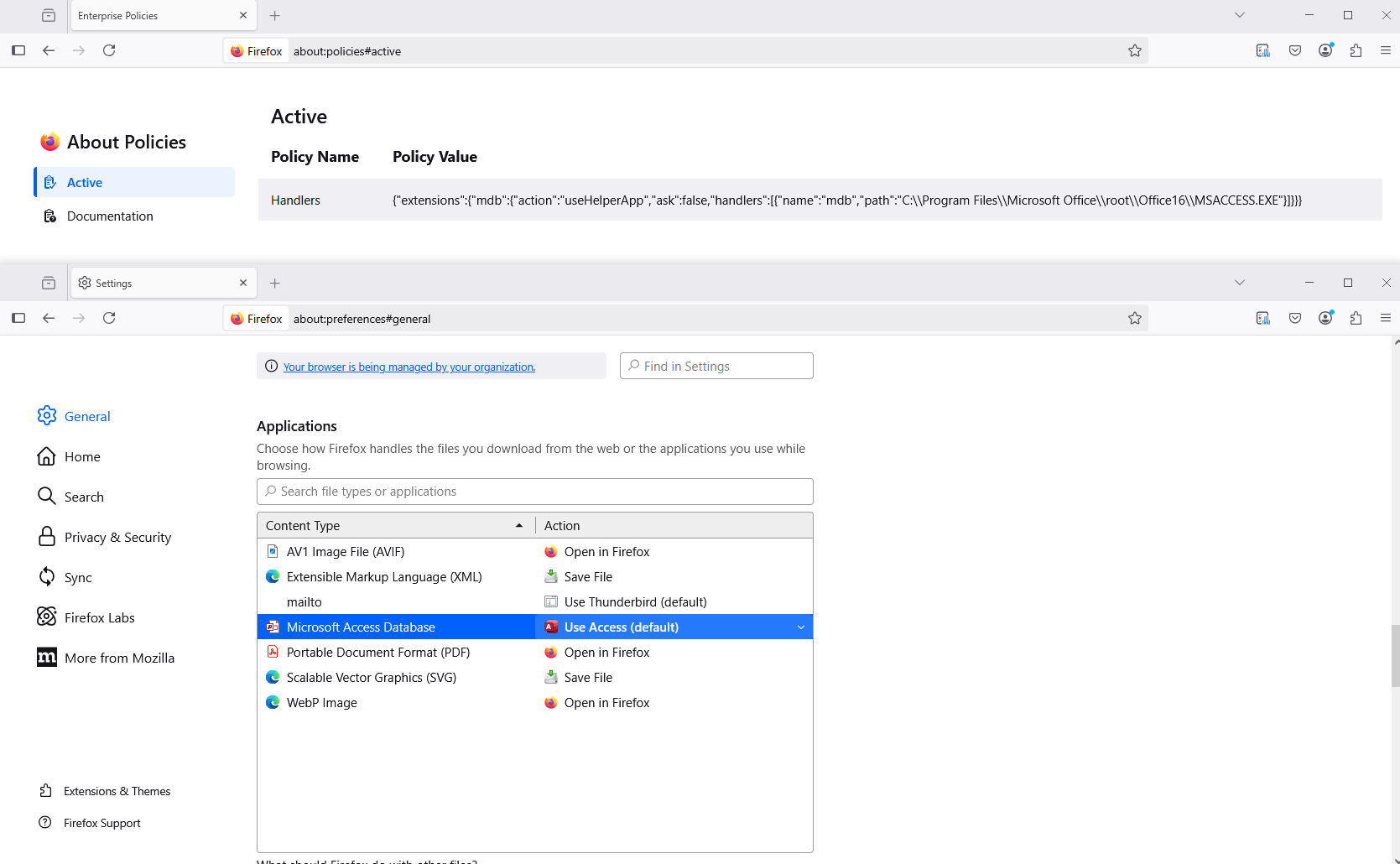Click the Settings page vertical scrollbar
Viewport: 1400px width, 864px height.
(1395, 656)
